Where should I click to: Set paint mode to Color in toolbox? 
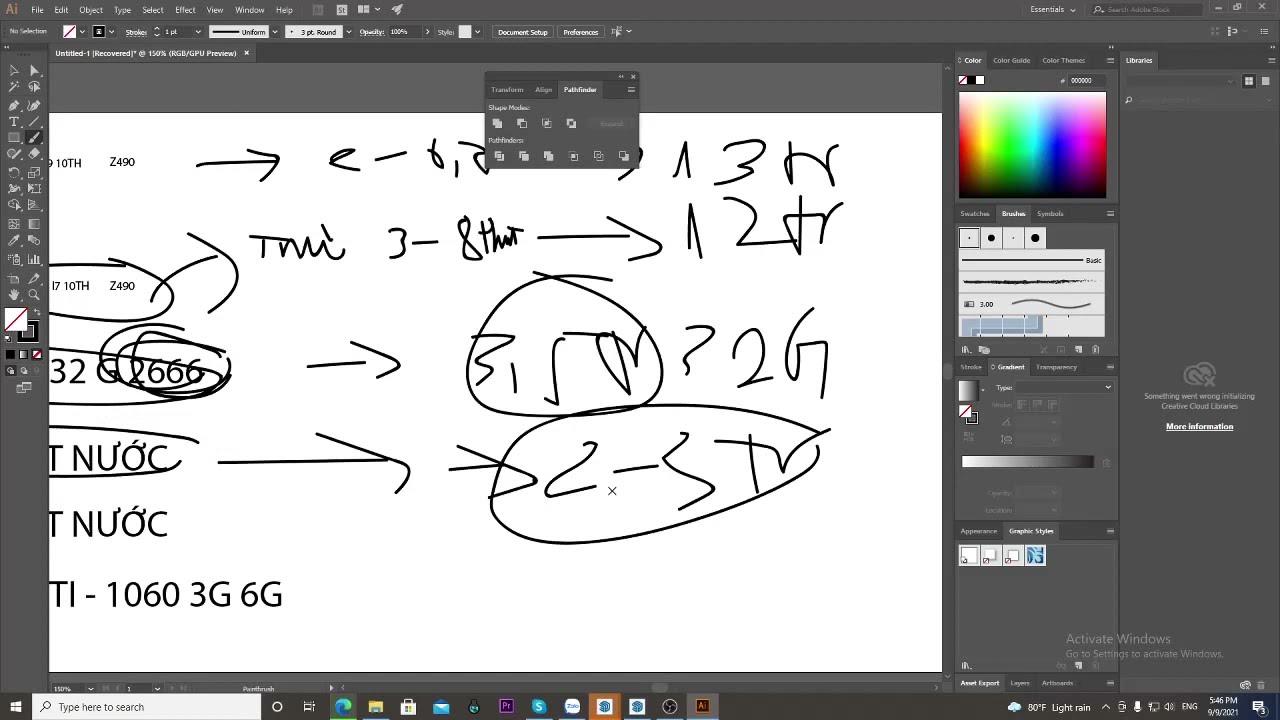(11, 355)
